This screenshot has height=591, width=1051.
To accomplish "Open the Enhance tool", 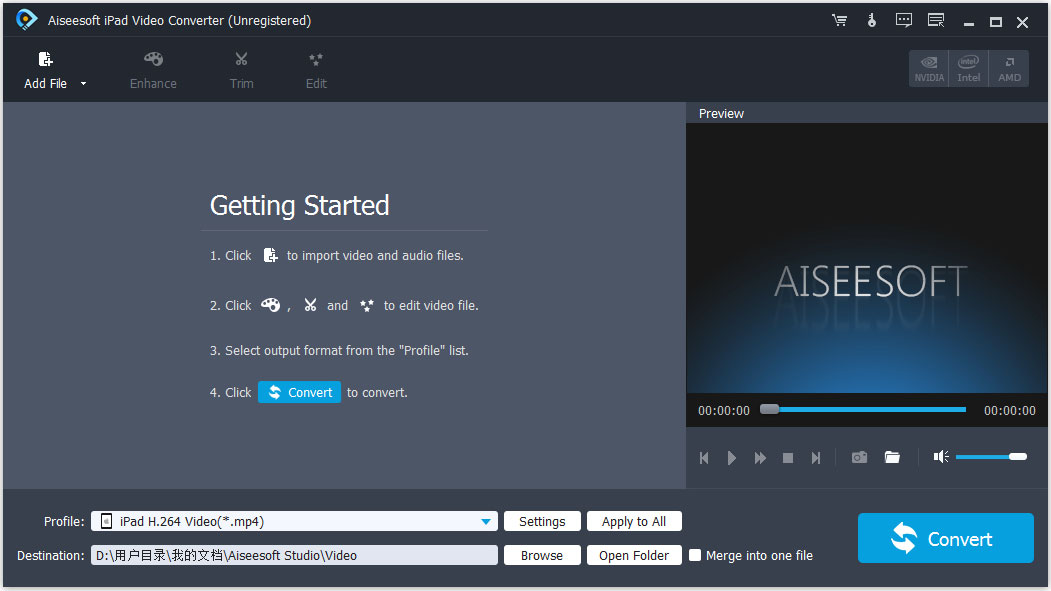I will point(153,70).
